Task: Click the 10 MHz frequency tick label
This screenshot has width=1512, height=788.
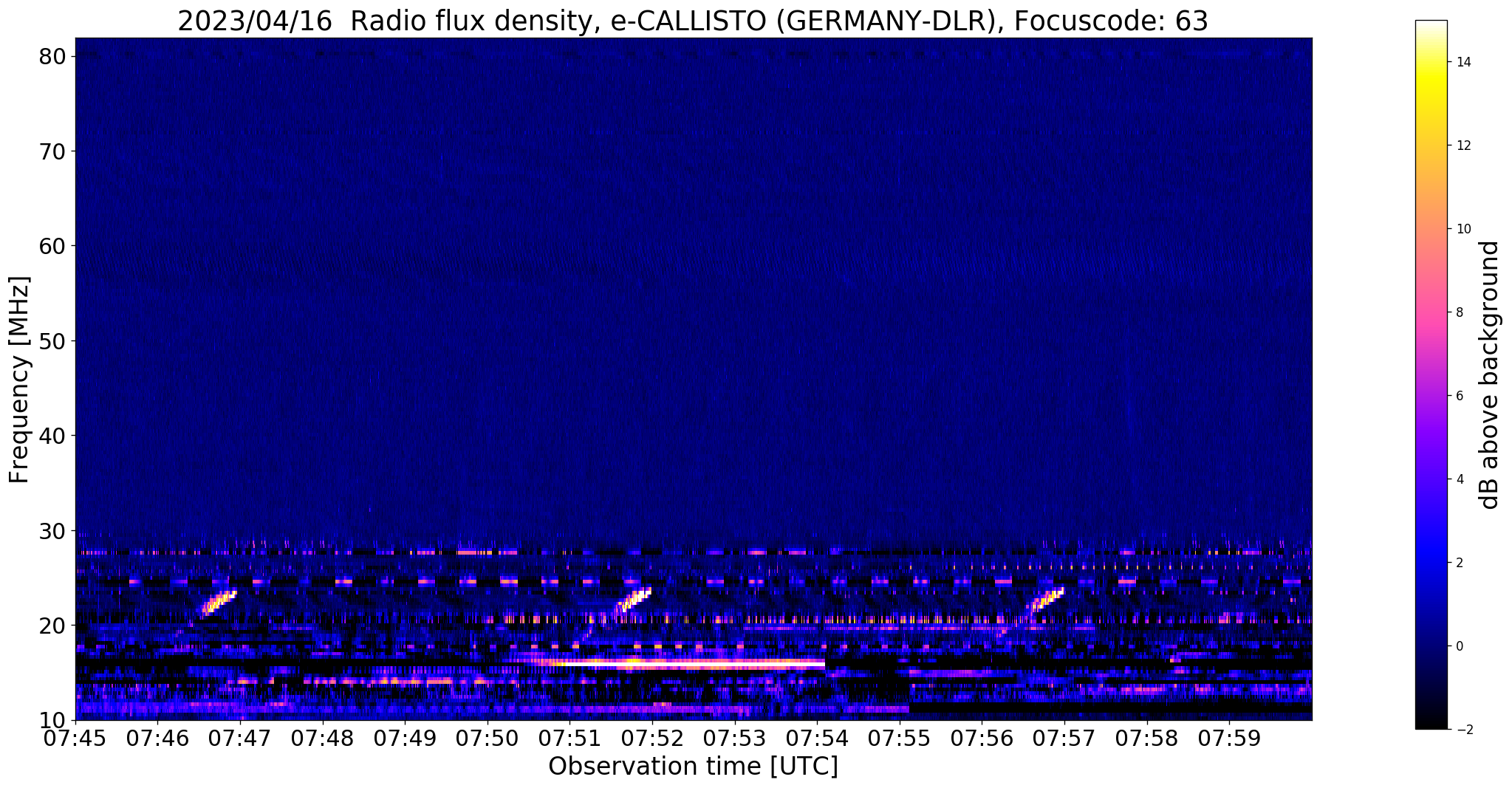Action: 54,720
